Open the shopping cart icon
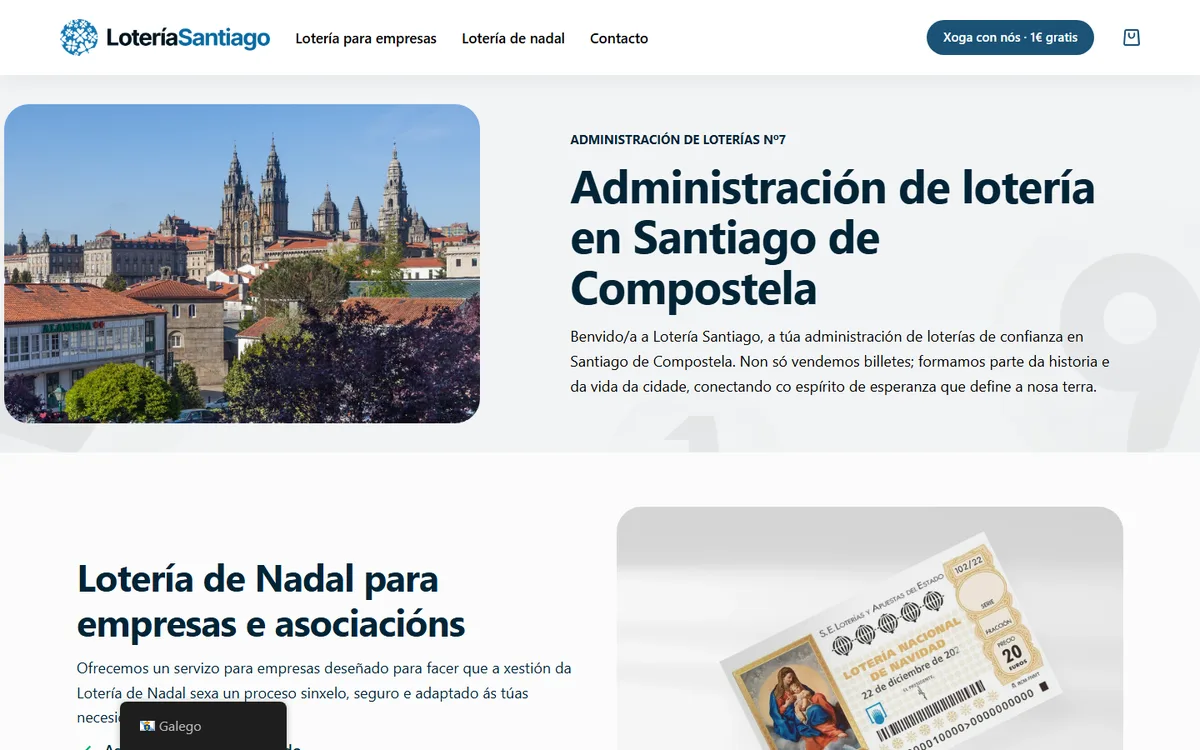The image size is (1200, 750). 1131,38
